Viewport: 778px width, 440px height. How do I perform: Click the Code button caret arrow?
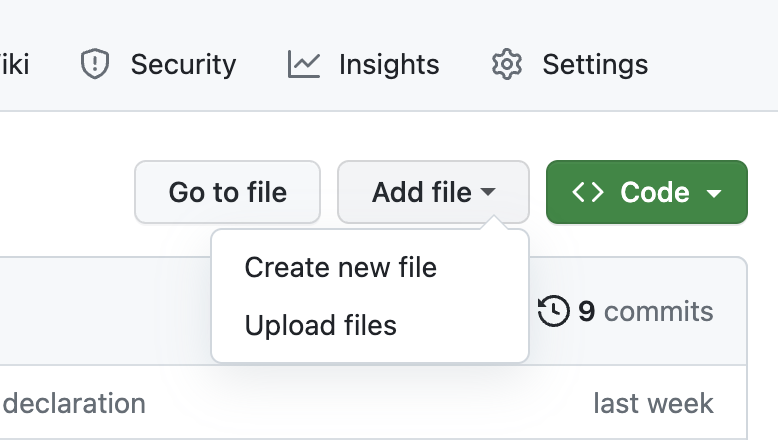point(714,193)
